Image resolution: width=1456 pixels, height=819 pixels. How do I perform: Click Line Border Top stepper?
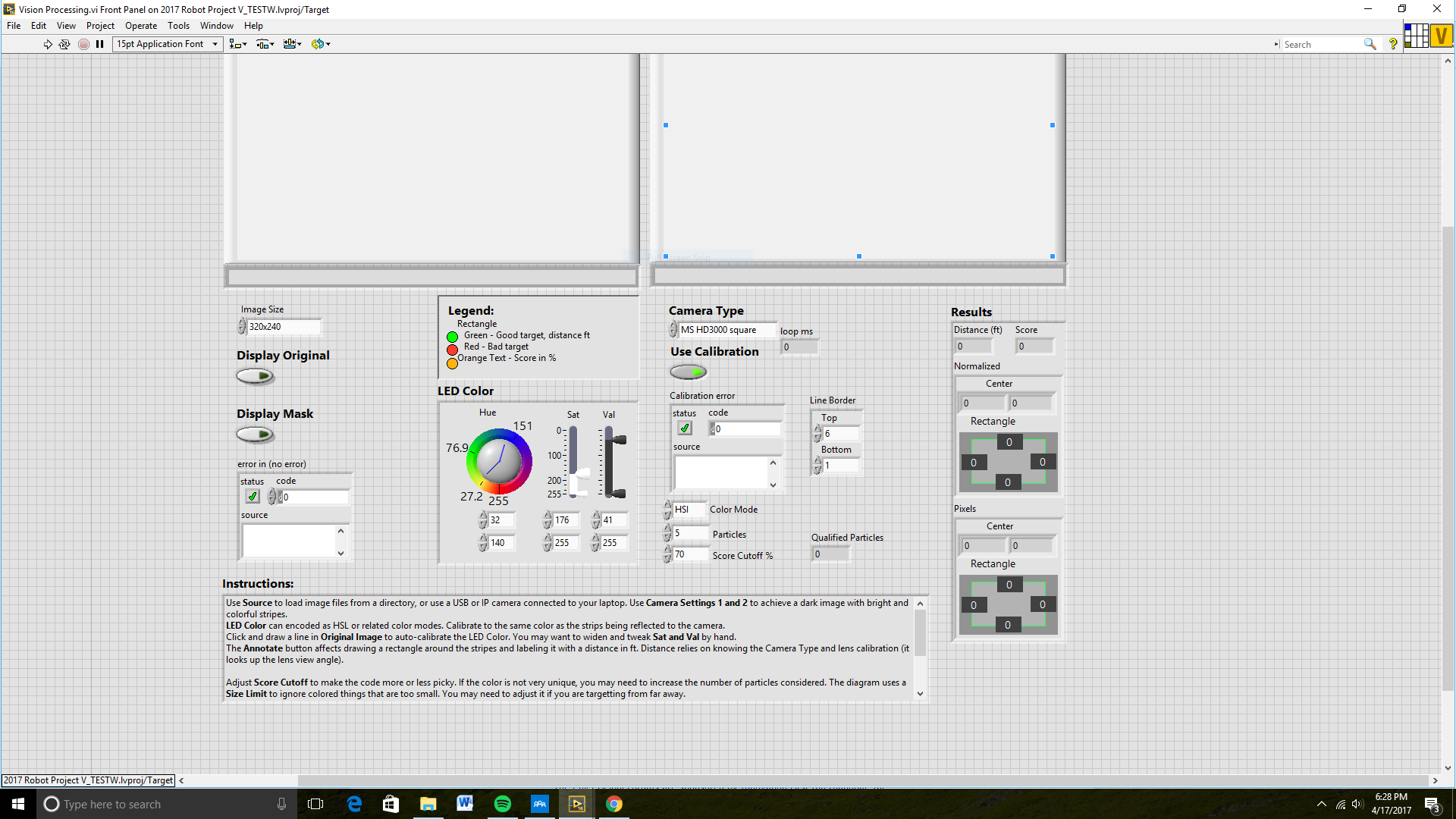[817, 434]
